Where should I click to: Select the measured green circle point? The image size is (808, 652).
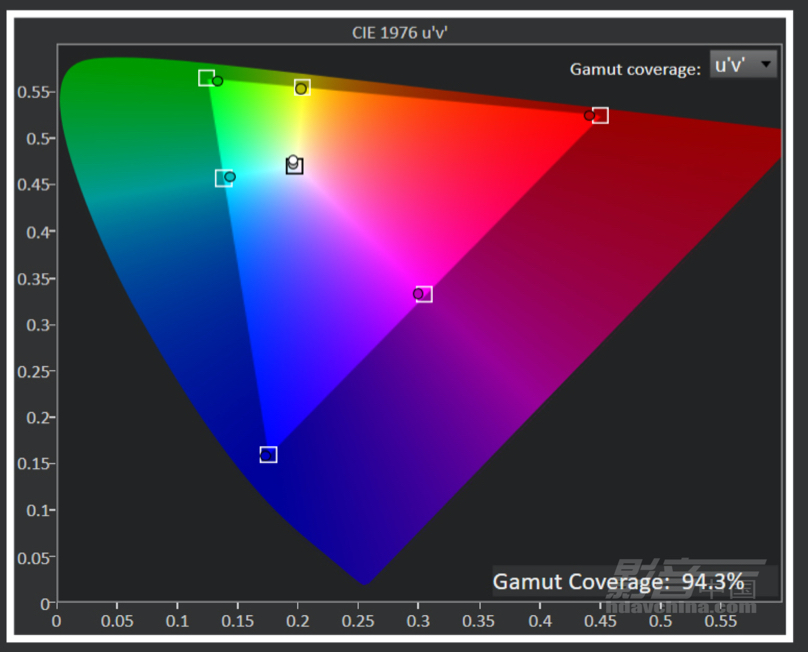[x=217, y=81]
